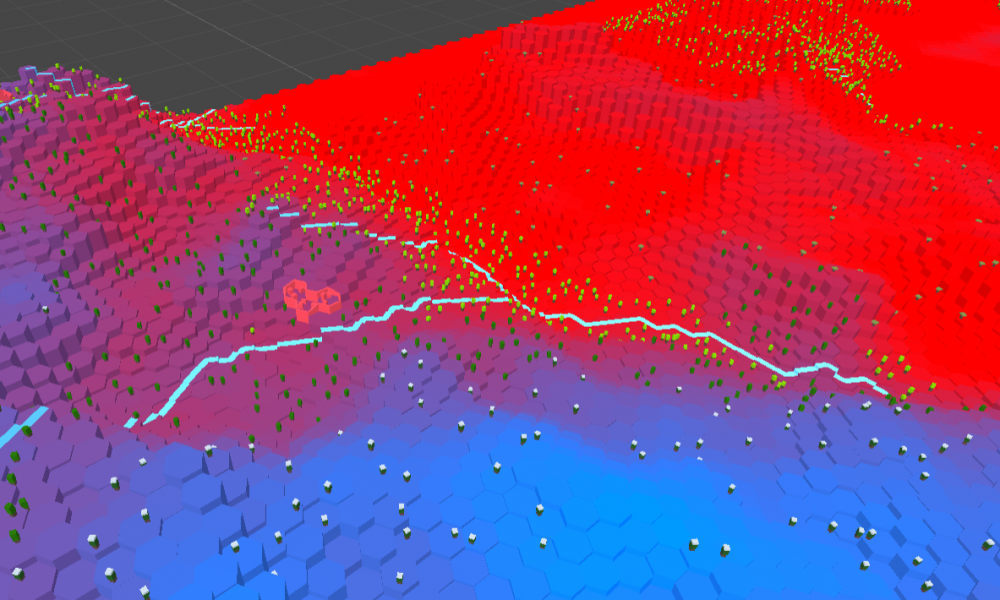
Task: Click the snow-capped tree in bottom-left corner
Action: click(x=109, y=574)
